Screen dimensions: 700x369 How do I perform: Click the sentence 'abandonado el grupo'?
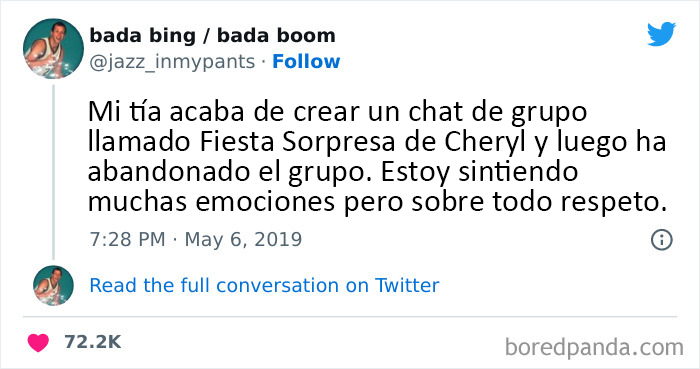[x=229, y=172]
